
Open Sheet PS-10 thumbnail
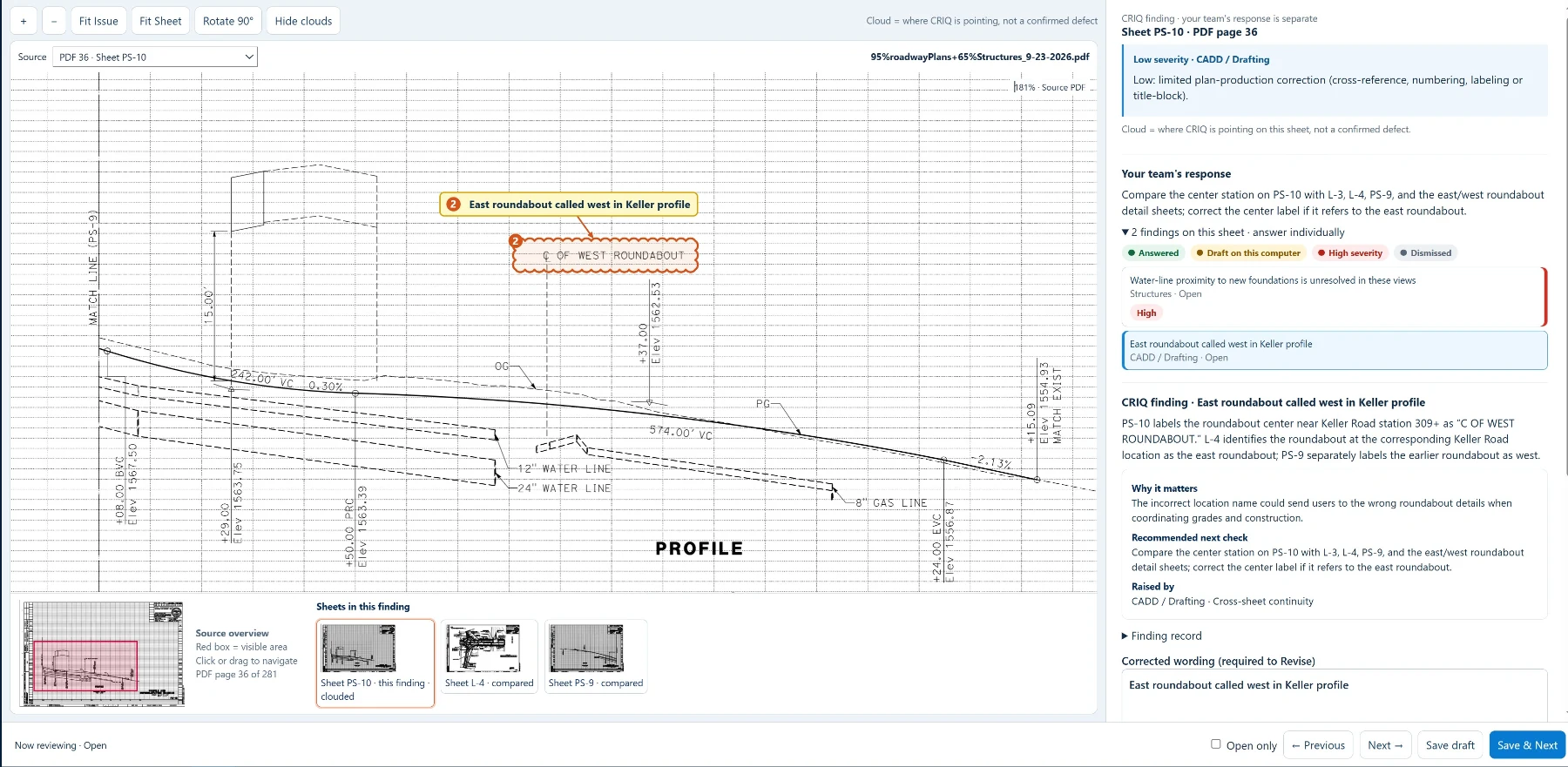point(375,663)
